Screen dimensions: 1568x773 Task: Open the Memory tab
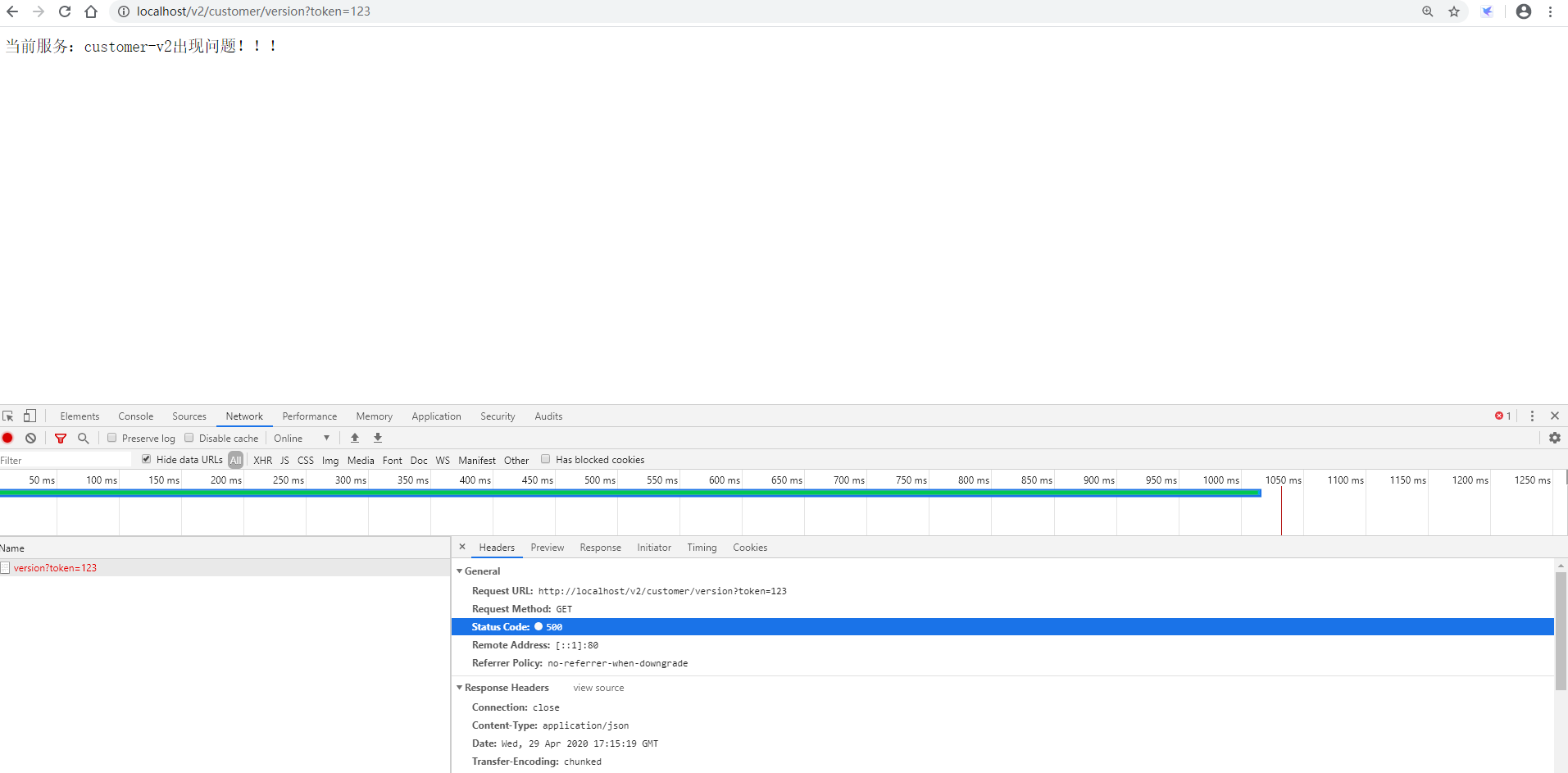click(375, 416)
